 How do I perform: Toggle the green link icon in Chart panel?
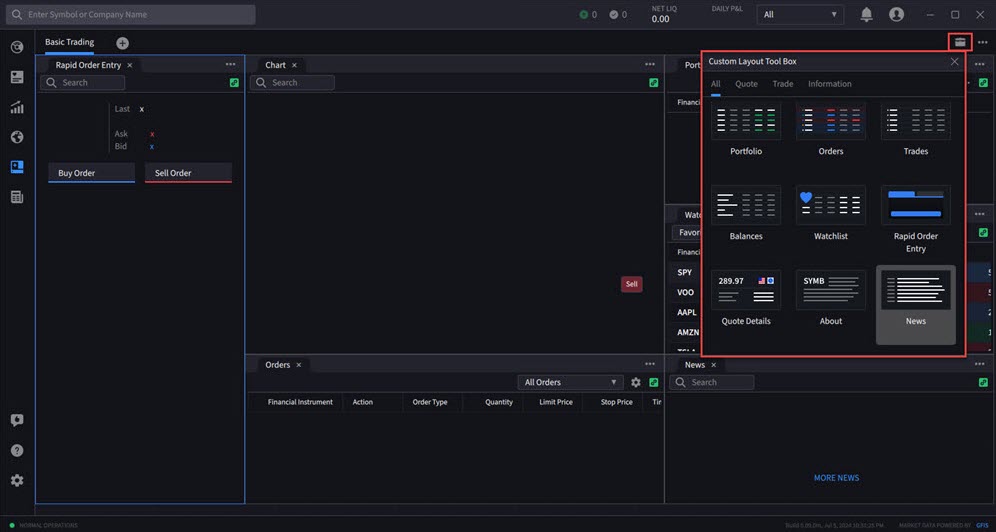(653, 83)
